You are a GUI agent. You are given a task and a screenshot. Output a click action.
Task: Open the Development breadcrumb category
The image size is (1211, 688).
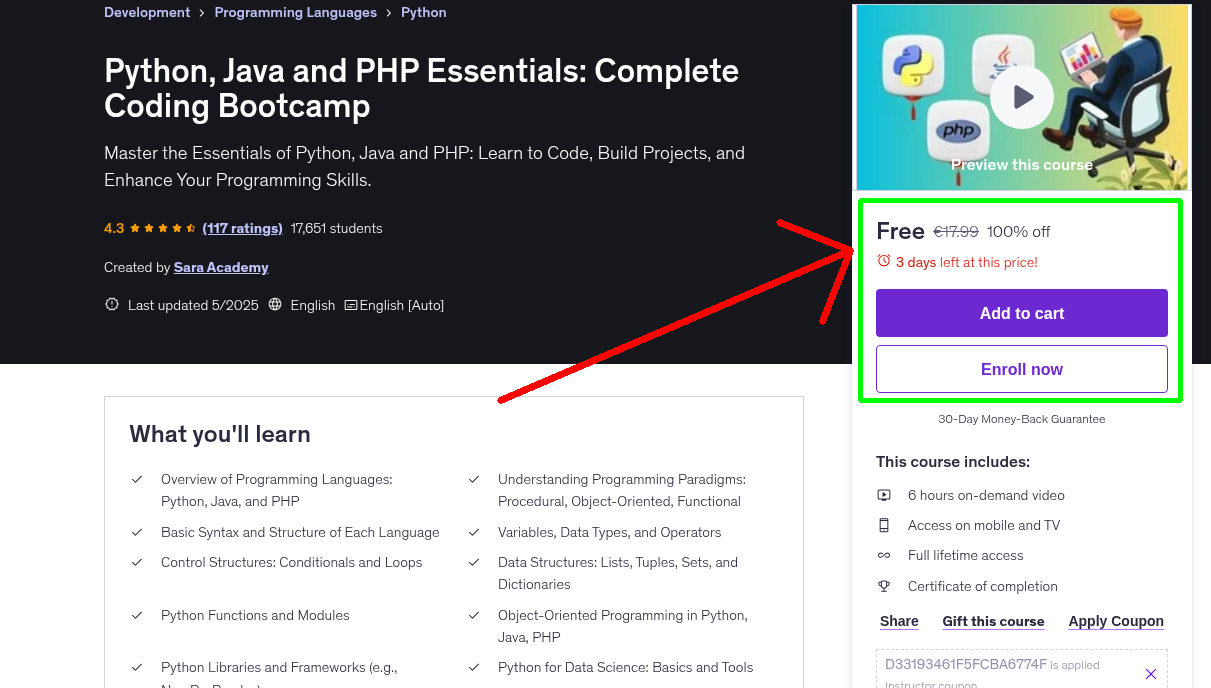147,12
